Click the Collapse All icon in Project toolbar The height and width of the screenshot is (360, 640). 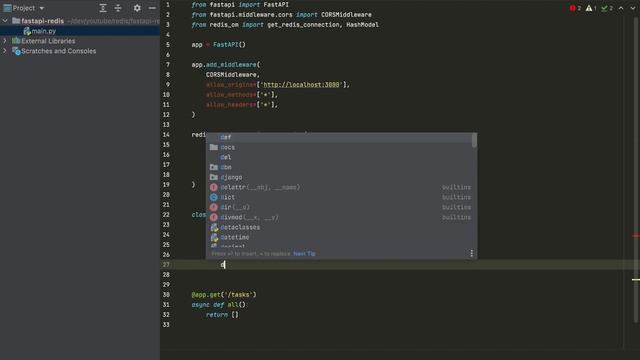pyautogui.click(x=118, y=8)
